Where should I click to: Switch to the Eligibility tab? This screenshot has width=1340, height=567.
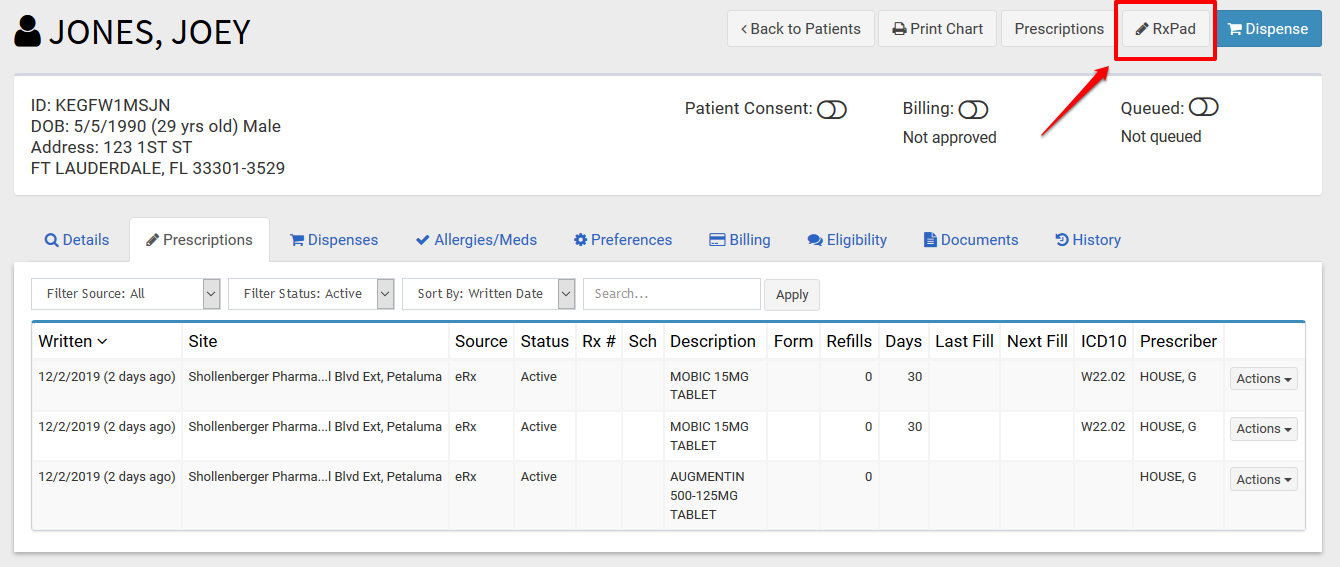(847, 240)
